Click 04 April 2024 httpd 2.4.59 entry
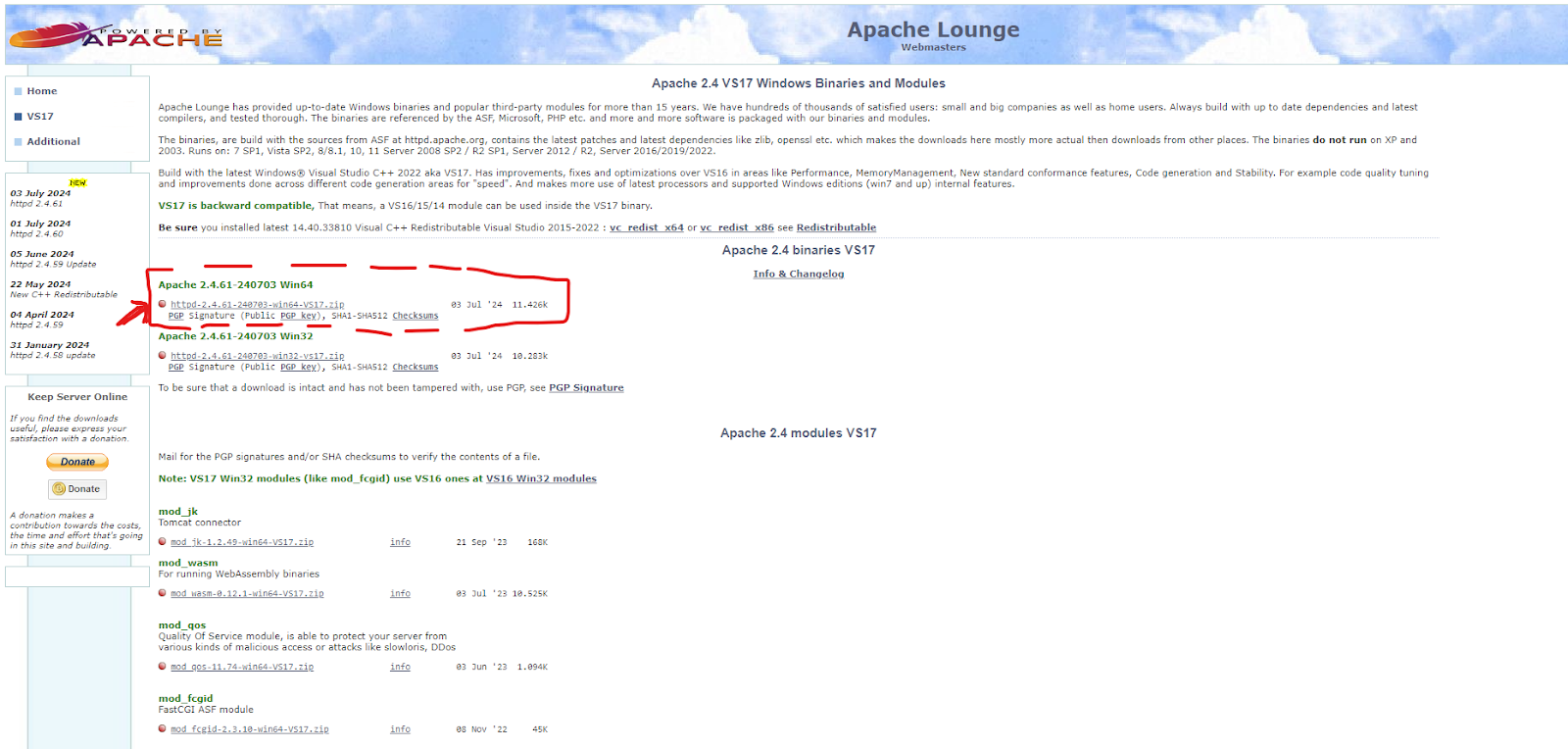Viewport: 1568px width, 749px height. pos(42,320)
